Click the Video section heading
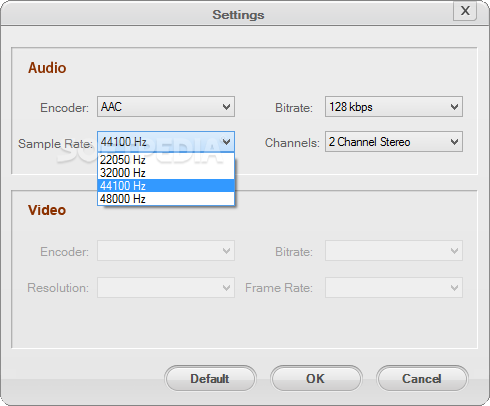This screenshot has height=406, width=490. coord(47,210)
